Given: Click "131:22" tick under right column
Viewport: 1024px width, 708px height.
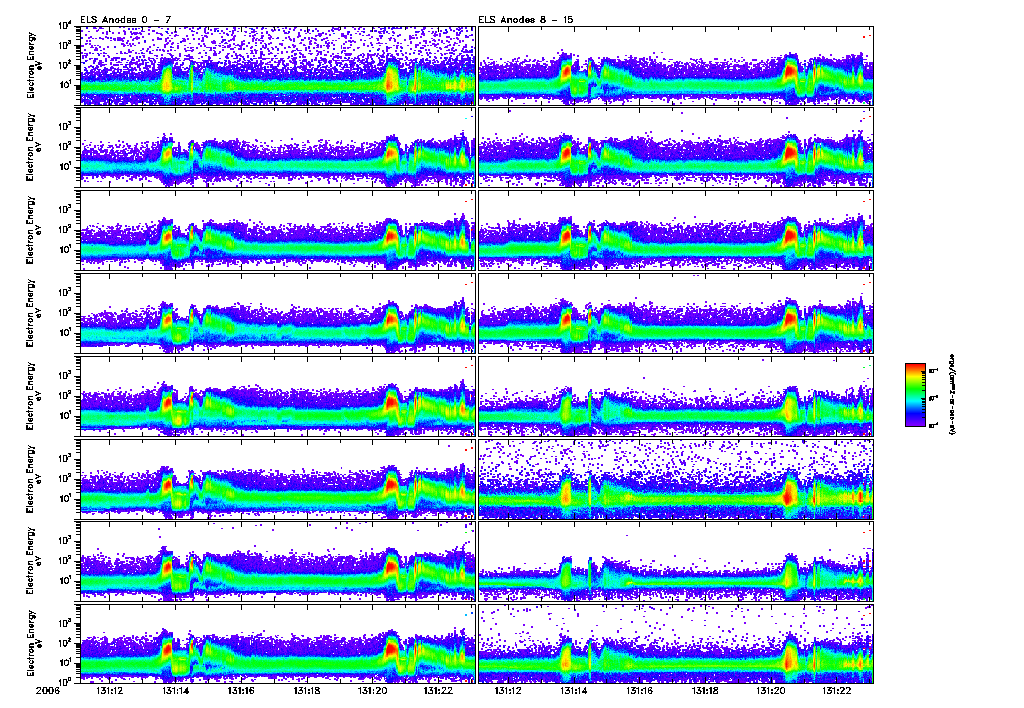Looking at the screenshot, I should [837, 690].
